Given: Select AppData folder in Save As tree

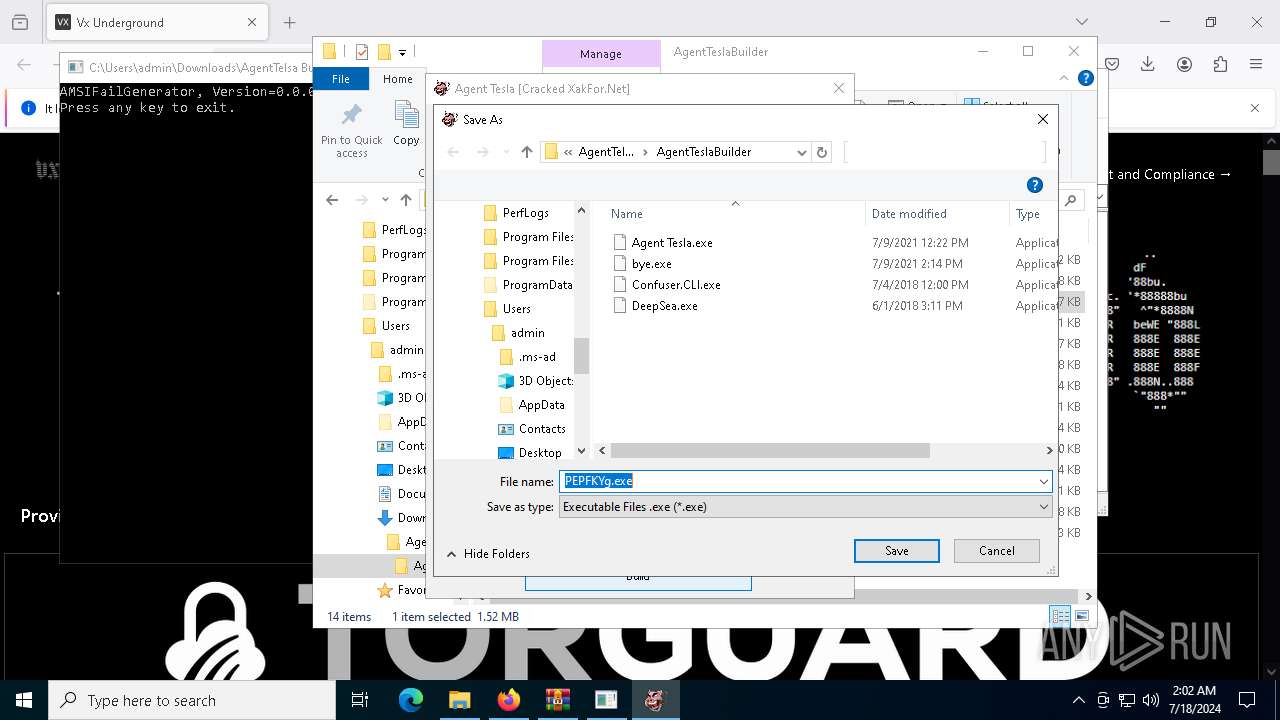Looking at the screenshot, I should (x=541, y=405).
